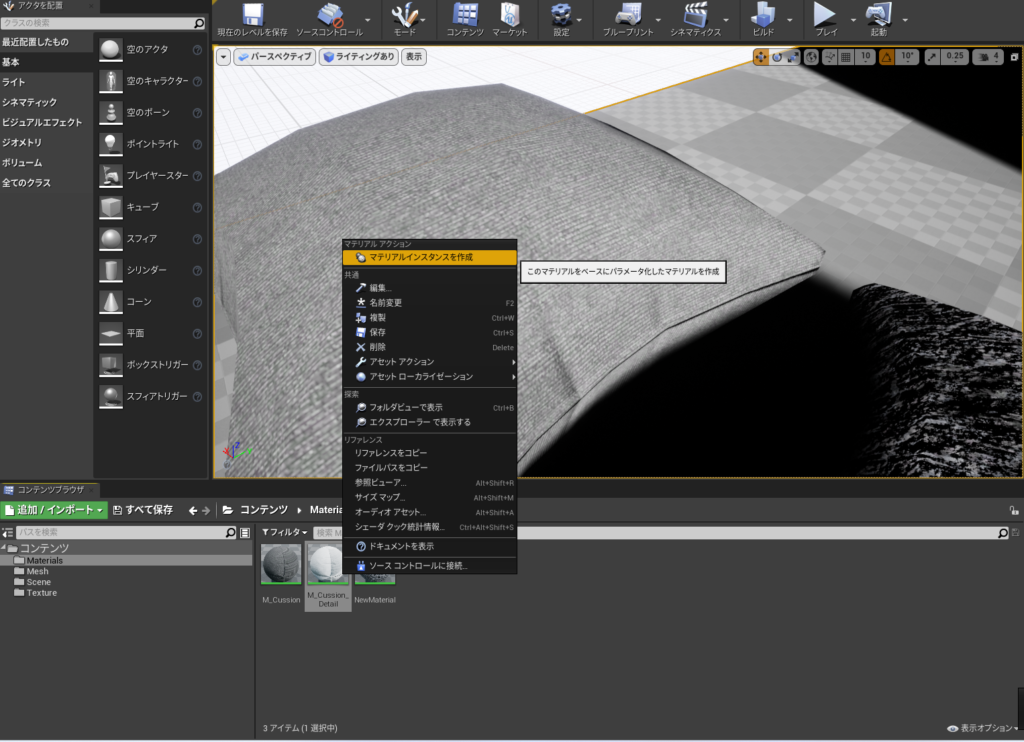Click the コンテンツ breadcrumb path link
1024x742 pixels.
(264, 510)
